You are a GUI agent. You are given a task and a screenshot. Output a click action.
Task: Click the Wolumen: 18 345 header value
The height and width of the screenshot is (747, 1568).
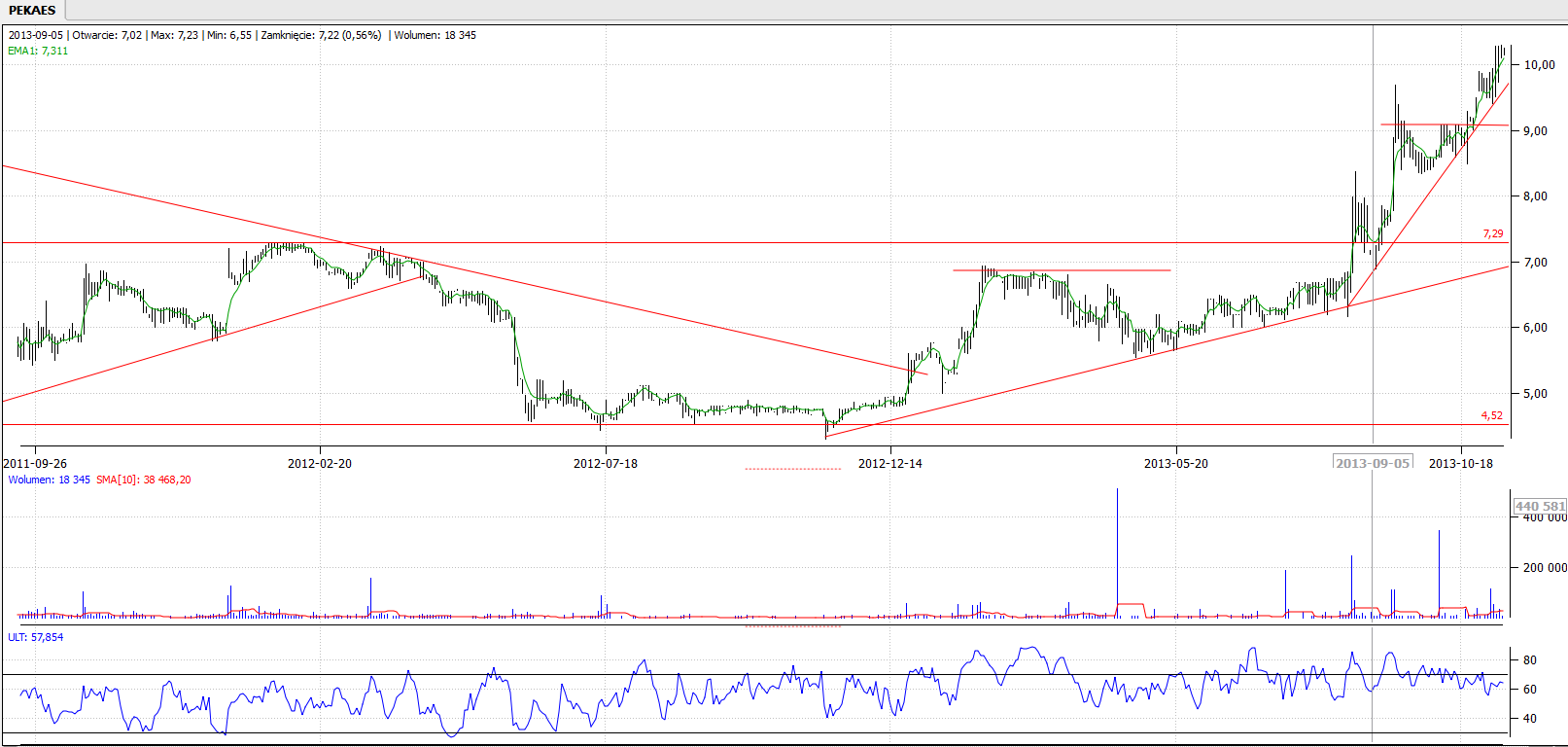(x=435, y=35)
